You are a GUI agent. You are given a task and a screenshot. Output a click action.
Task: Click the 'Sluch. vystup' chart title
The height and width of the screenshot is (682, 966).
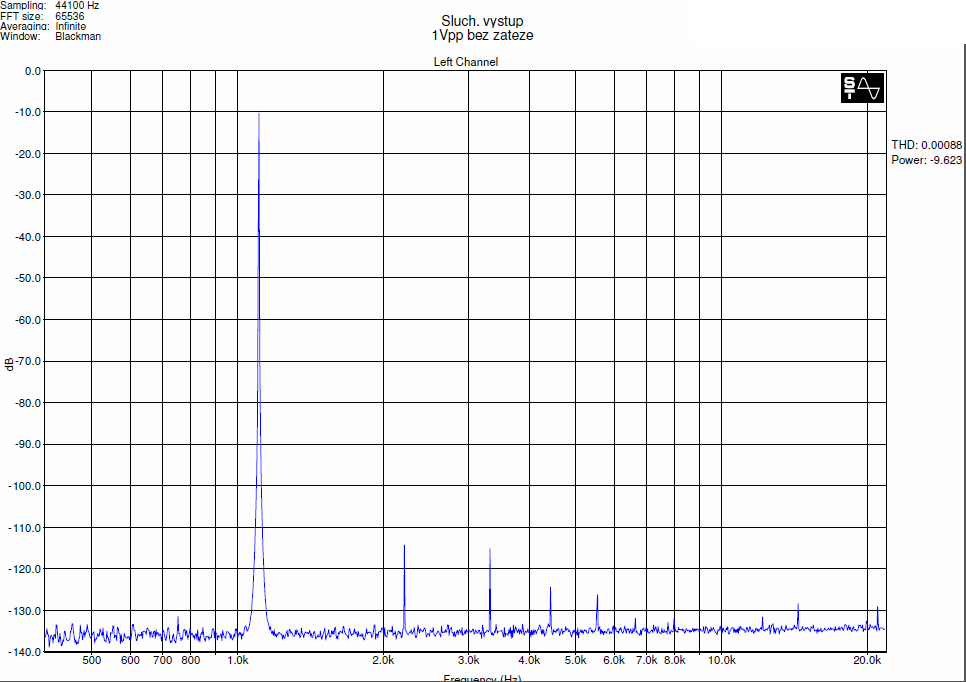click(482, 22)
